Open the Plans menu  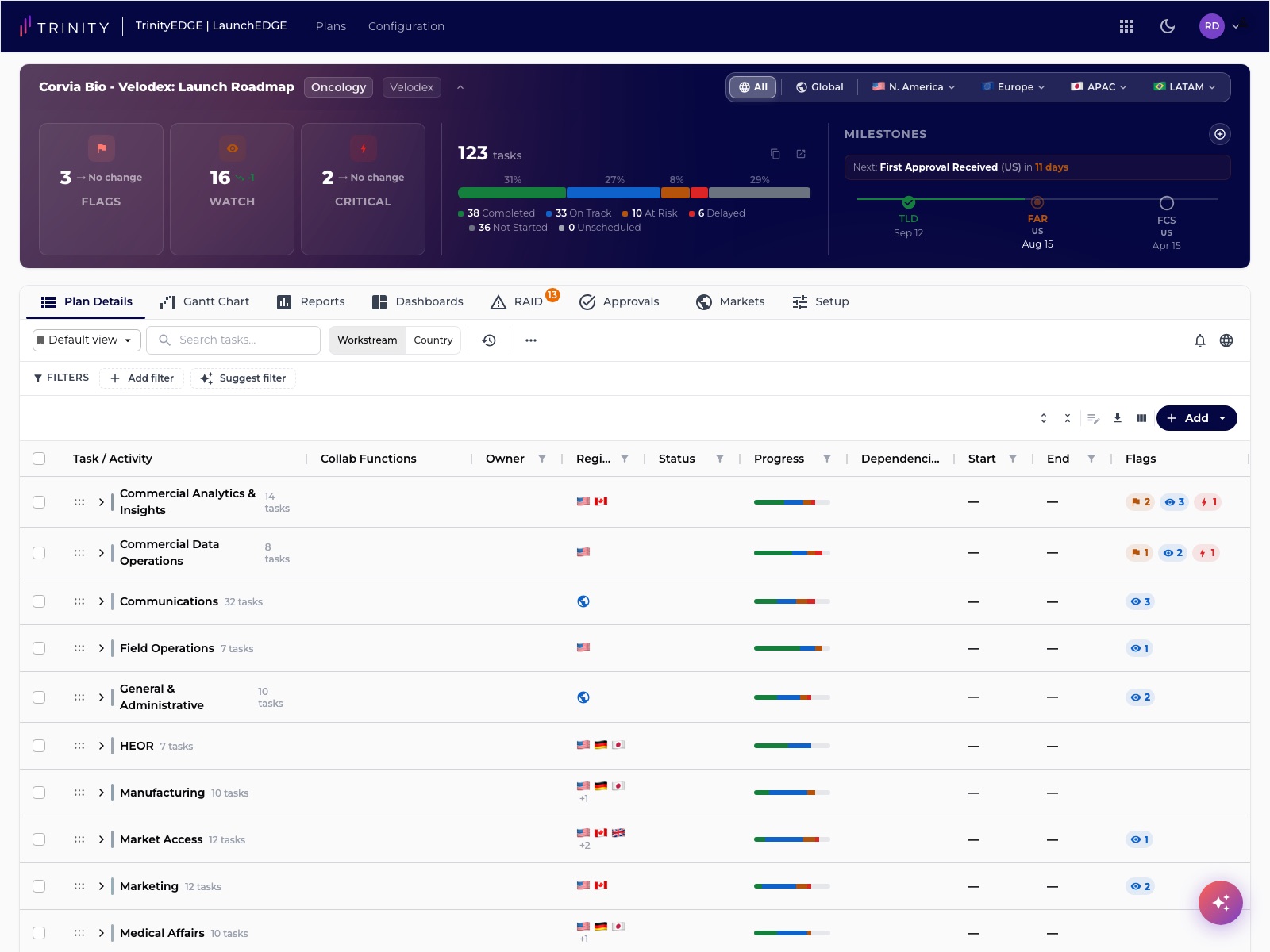(x=331, y=26)
